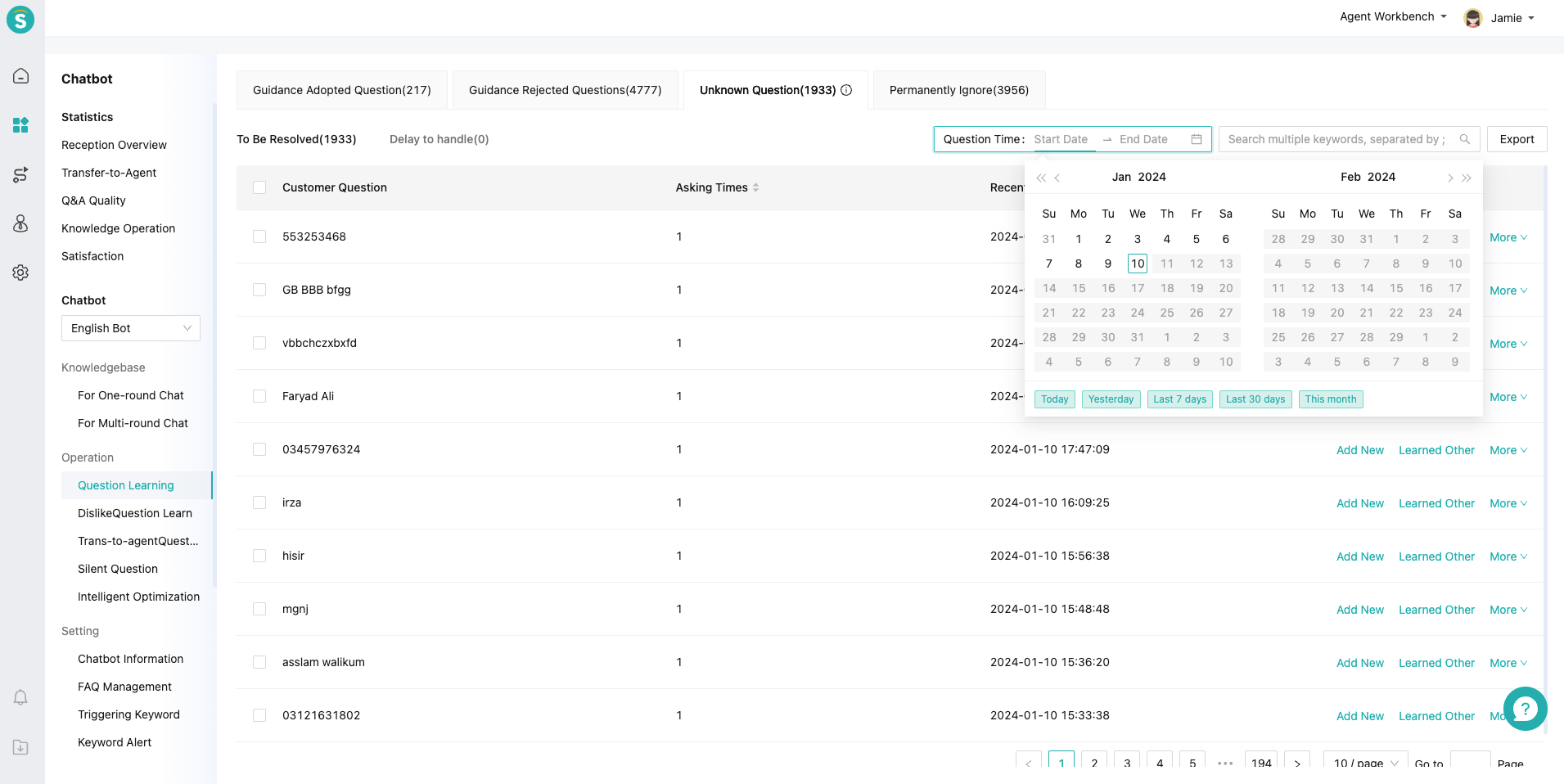Pick the This month shortcut
The height and width of the screenshot is (784, 1564).
pos(1331,399)
